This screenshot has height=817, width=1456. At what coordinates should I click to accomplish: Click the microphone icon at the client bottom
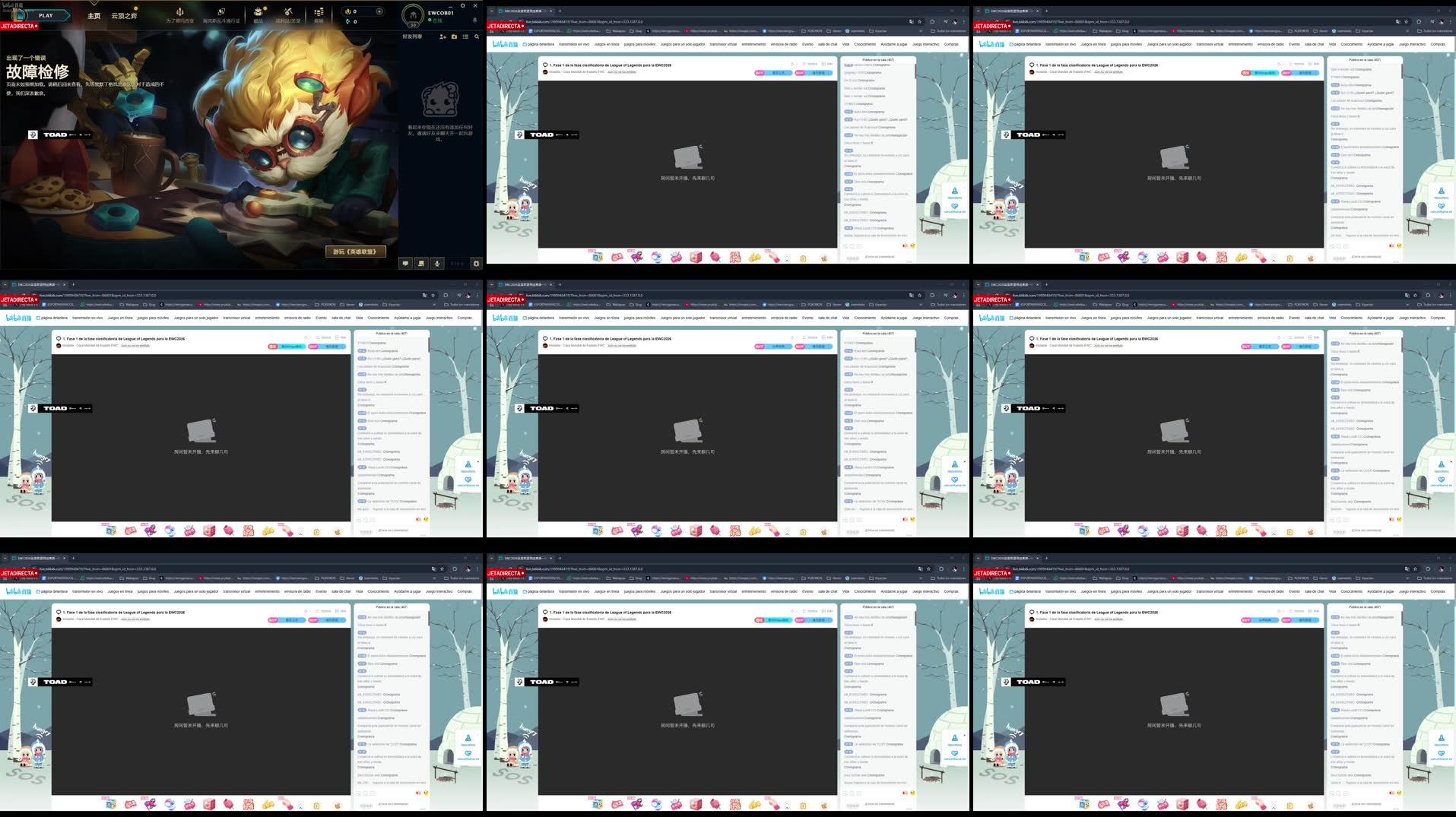tap(437, 264)
